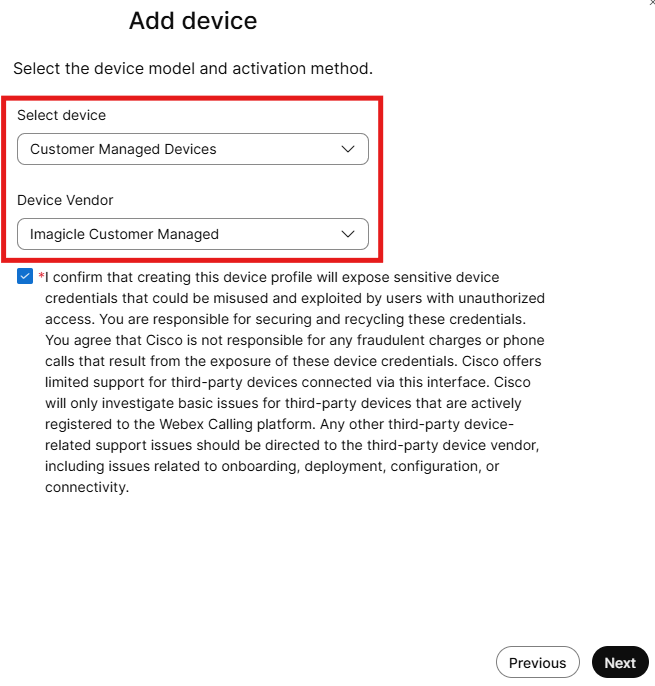Click the 'Webex Calling platform' disclaimer text
This screenshot has height=686, width=655.
236,424
